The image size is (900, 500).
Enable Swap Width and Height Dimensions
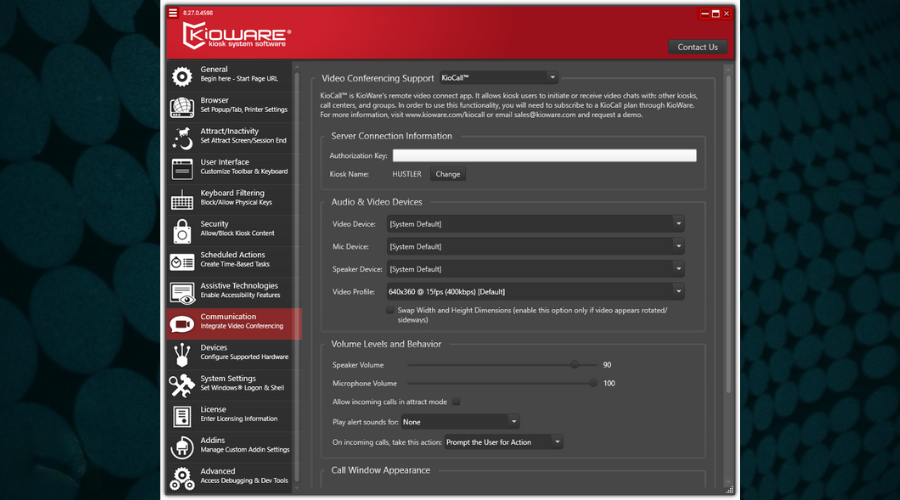(390, 310)
